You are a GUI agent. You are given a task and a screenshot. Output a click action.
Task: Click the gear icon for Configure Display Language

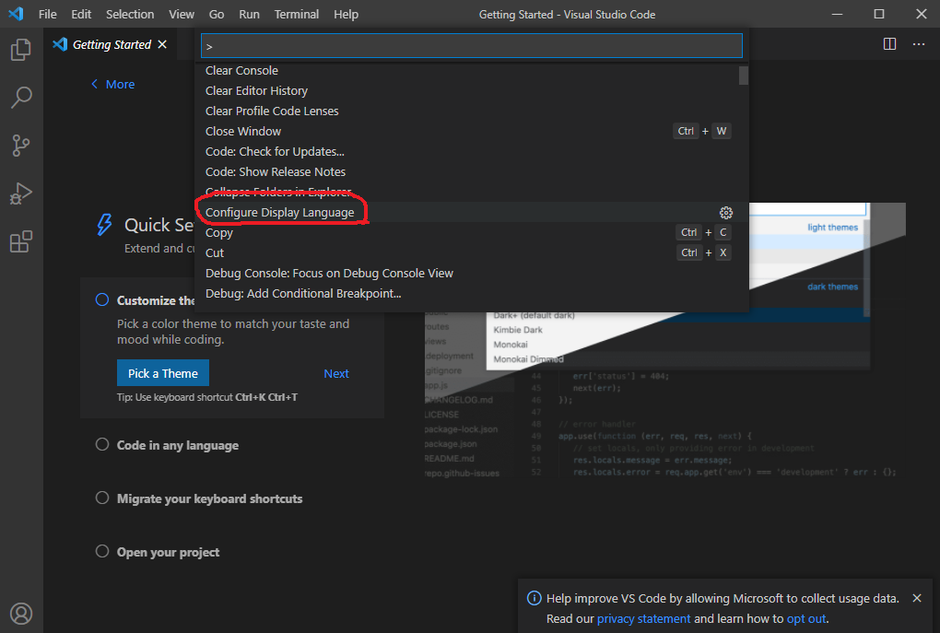point(726,213)
